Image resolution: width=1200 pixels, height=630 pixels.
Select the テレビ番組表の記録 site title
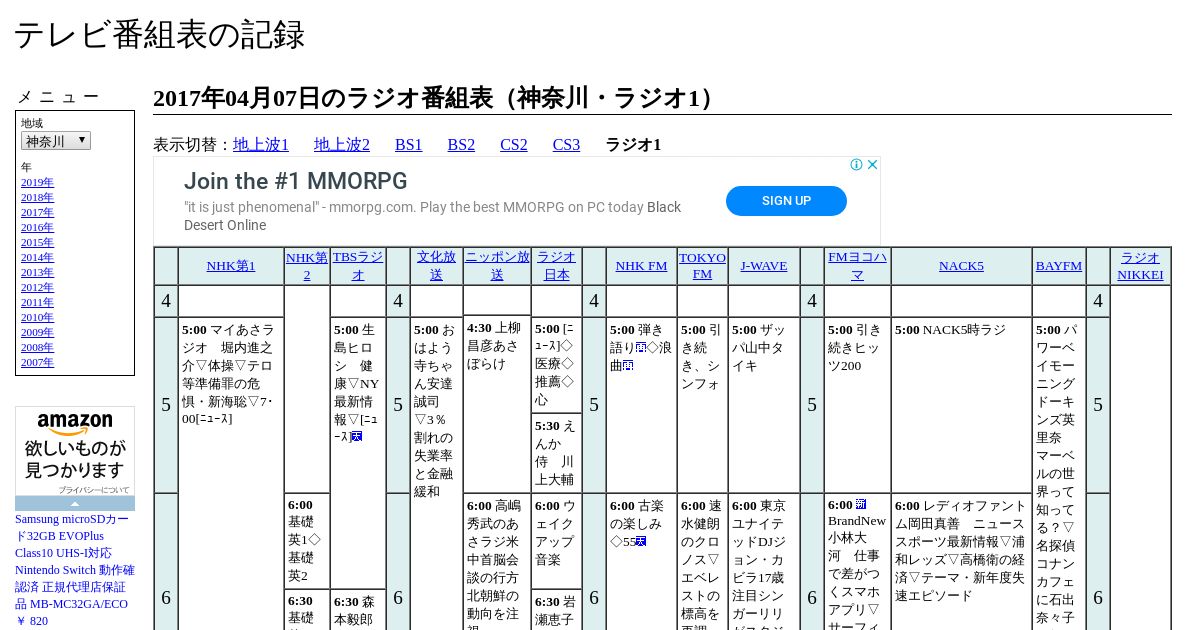point(159,35)
